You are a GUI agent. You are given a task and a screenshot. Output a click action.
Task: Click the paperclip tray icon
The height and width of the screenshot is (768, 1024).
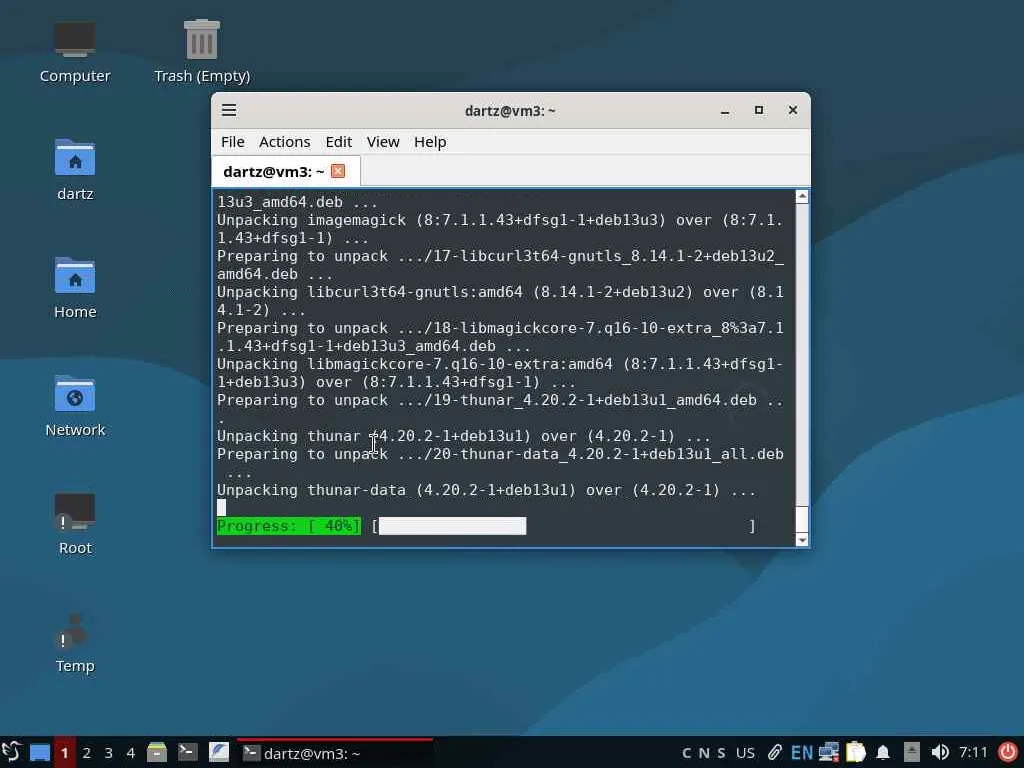click(775, 753)
